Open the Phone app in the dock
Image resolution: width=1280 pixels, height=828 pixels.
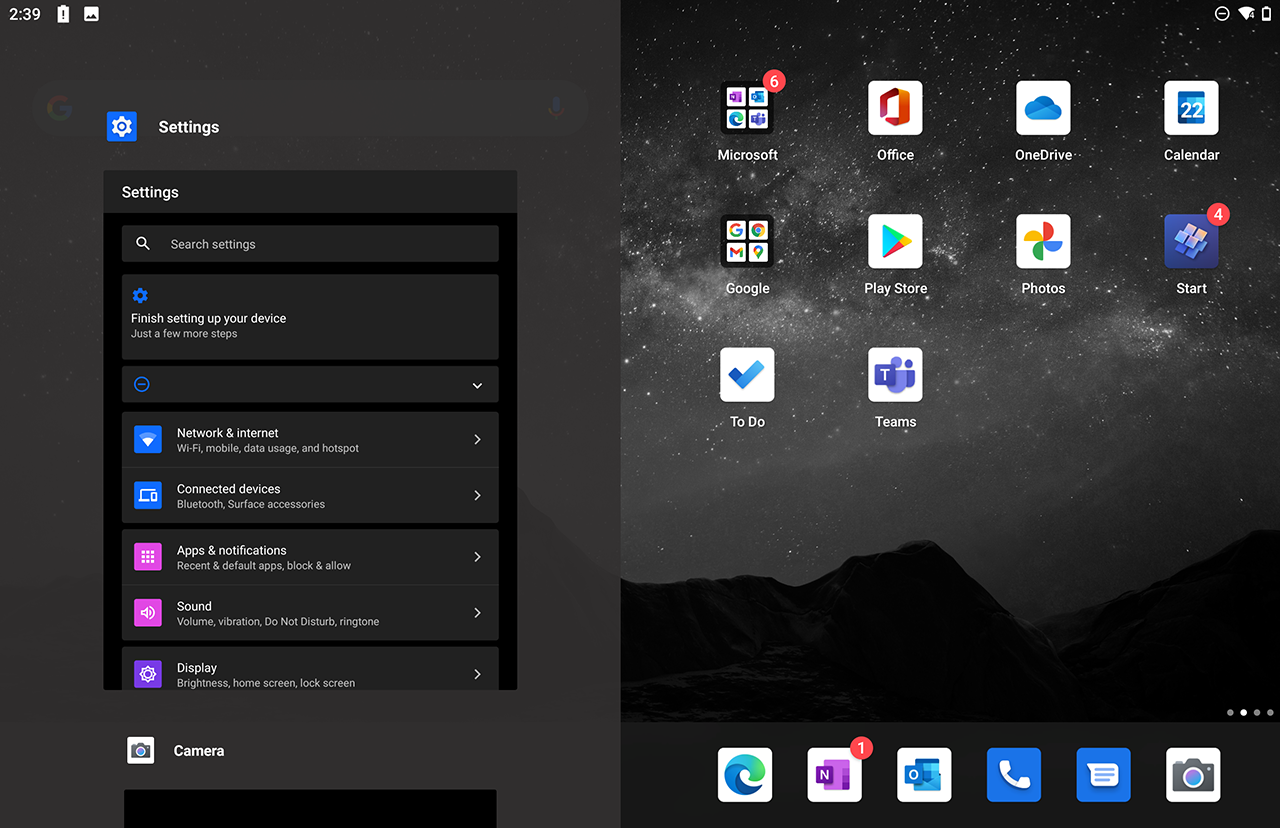point(1014,775)
